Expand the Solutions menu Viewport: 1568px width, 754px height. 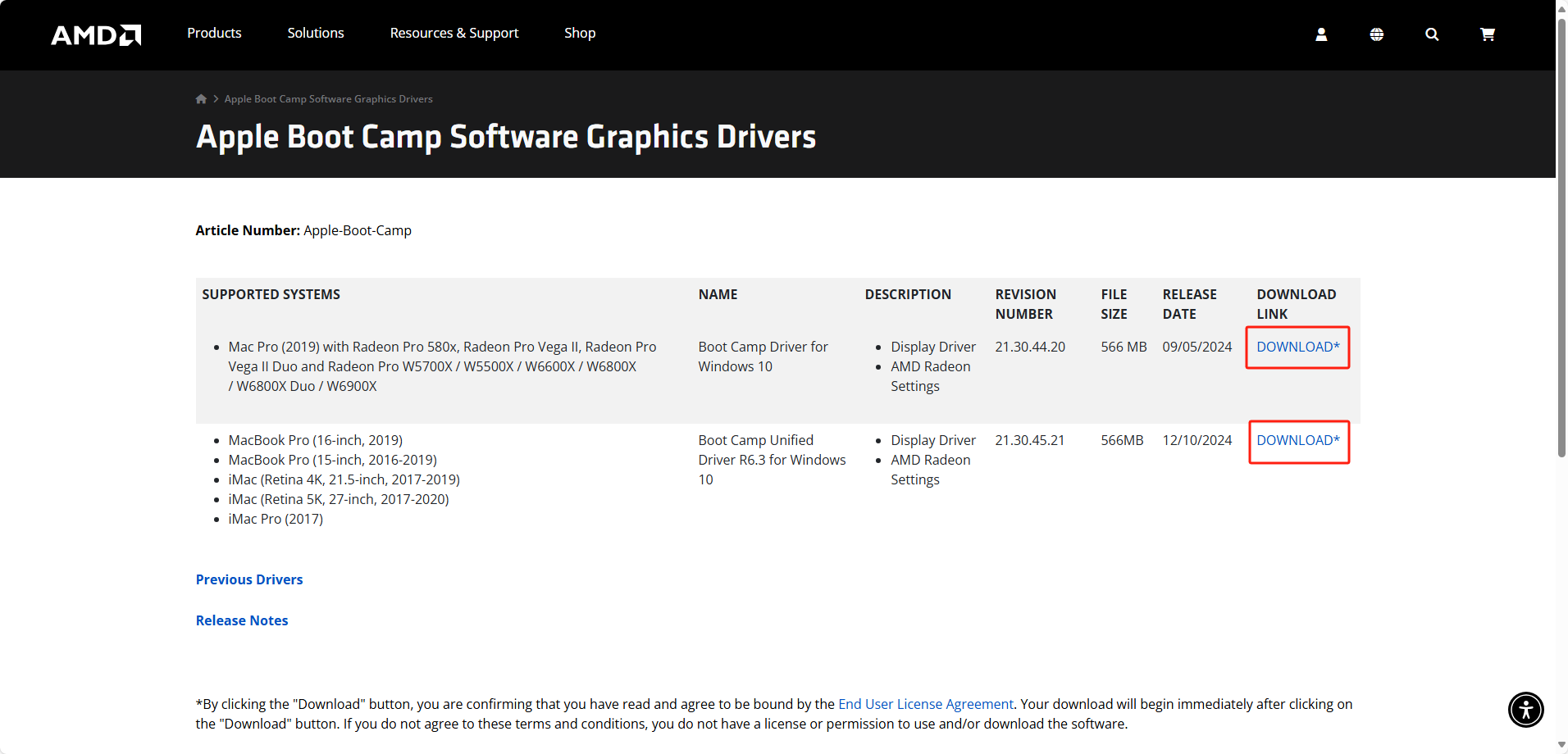click(316, 33)
